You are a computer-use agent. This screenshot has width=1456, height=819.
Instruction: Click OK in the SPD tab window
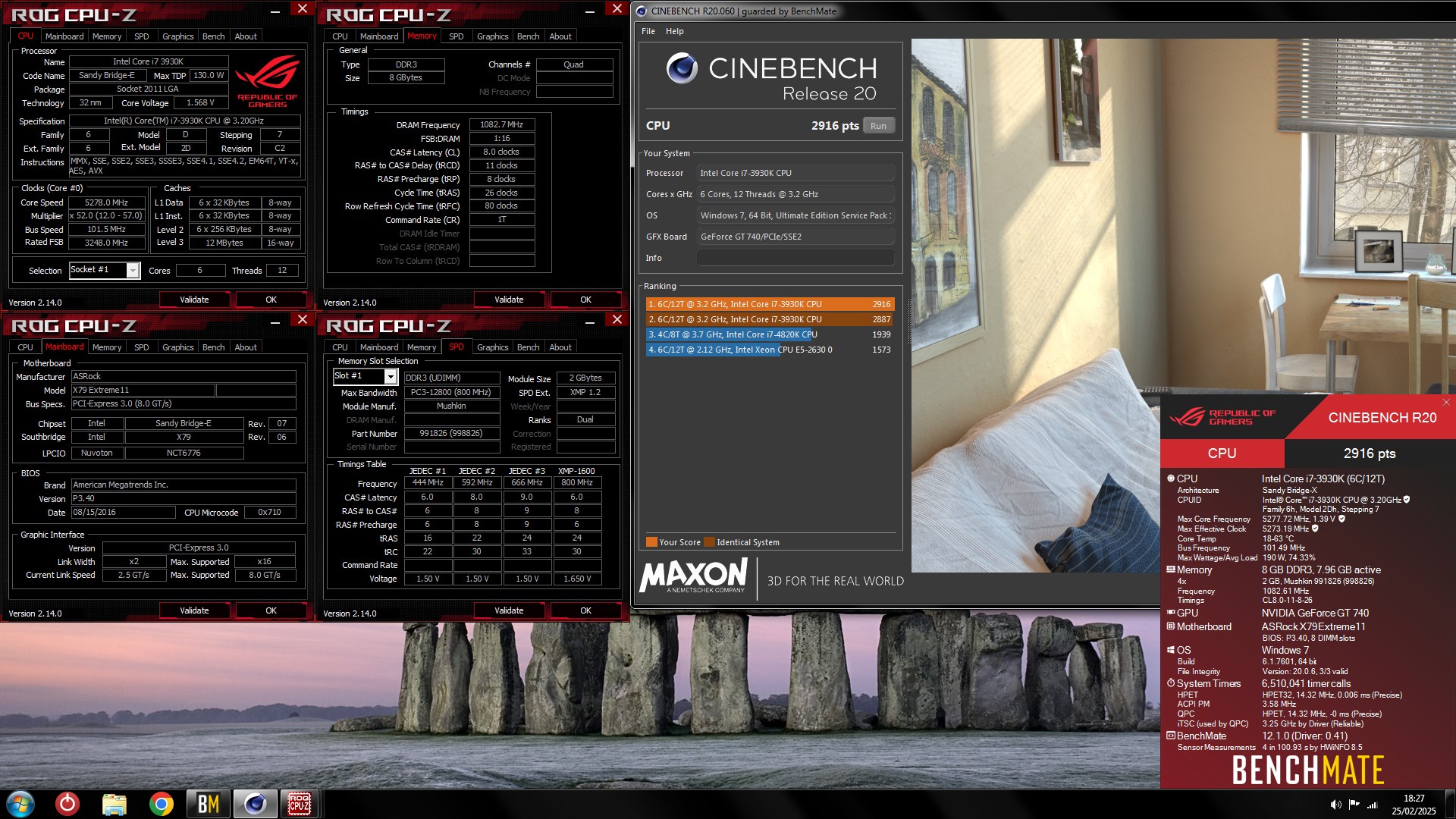pyautogui.click(x=585, y=610)
